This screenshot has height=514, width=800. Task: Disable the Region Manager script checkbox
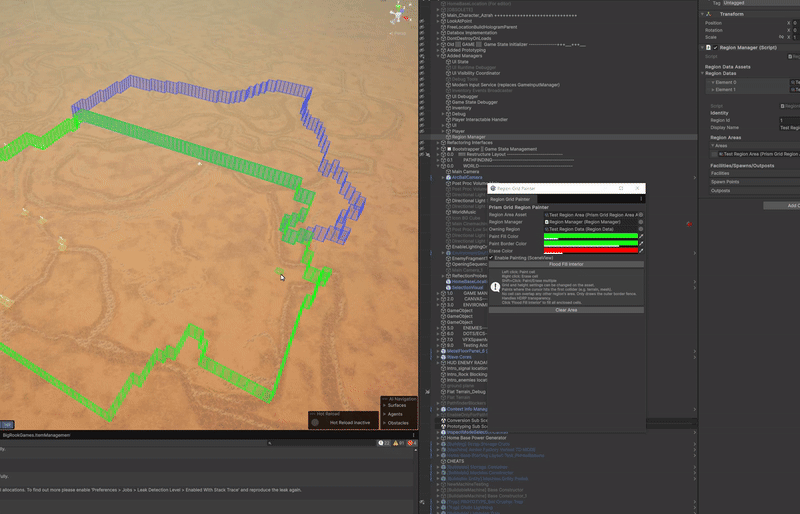pyautogui.click(x=715, y=47)
